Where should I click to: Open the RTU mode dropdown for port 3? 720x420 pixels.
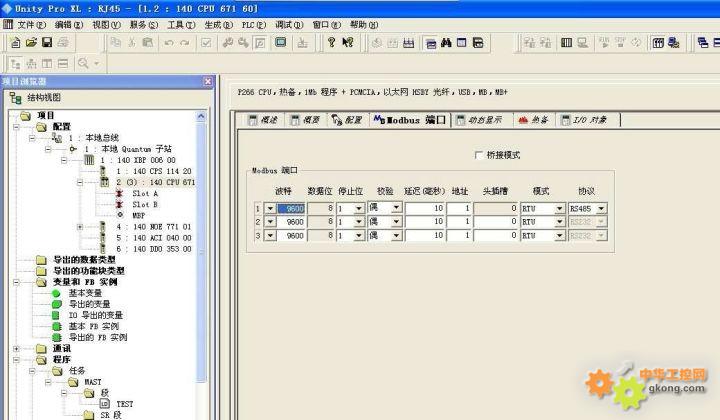pyautogui.click(x=559, y=235)
